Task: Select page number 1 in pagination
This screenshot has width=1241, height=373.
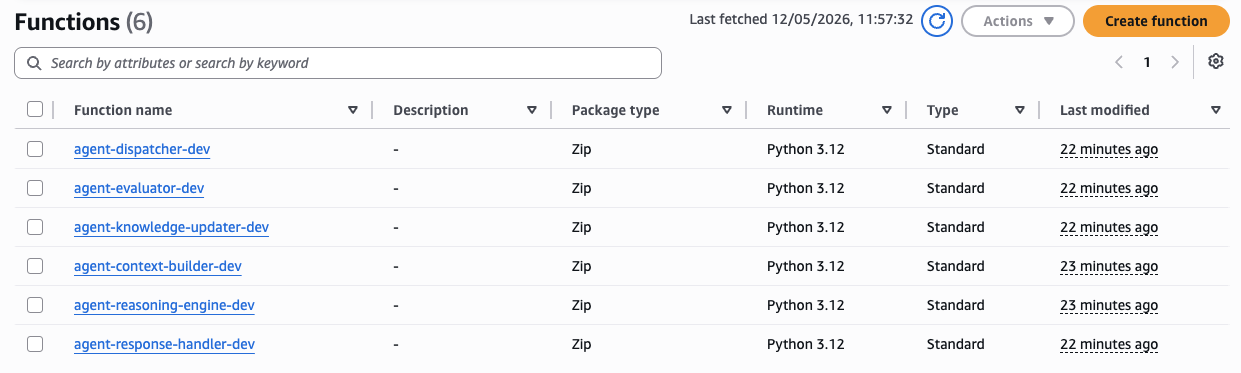Action: [x=1147, y=62]
